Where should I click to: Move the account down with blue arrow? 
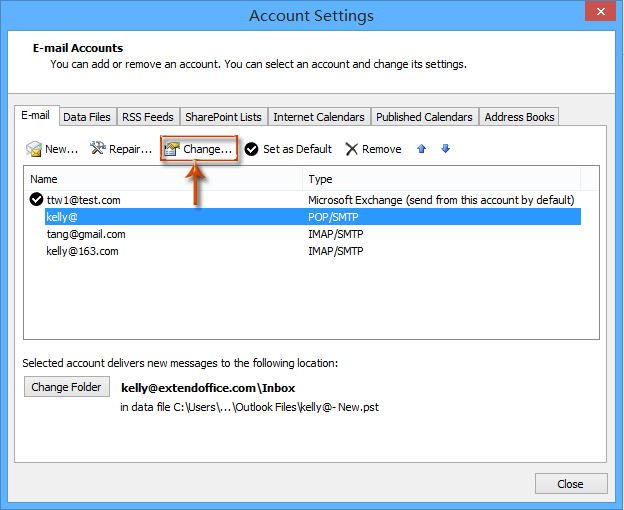445,149
